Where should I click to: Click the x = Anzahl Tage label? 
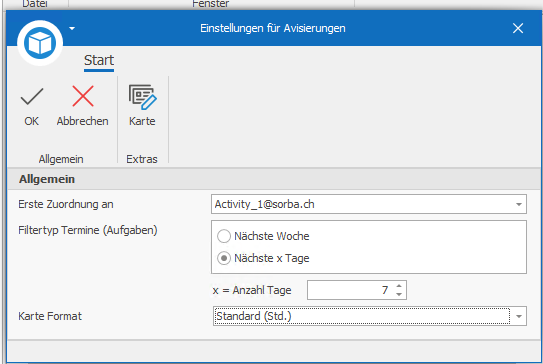point(252,290)
